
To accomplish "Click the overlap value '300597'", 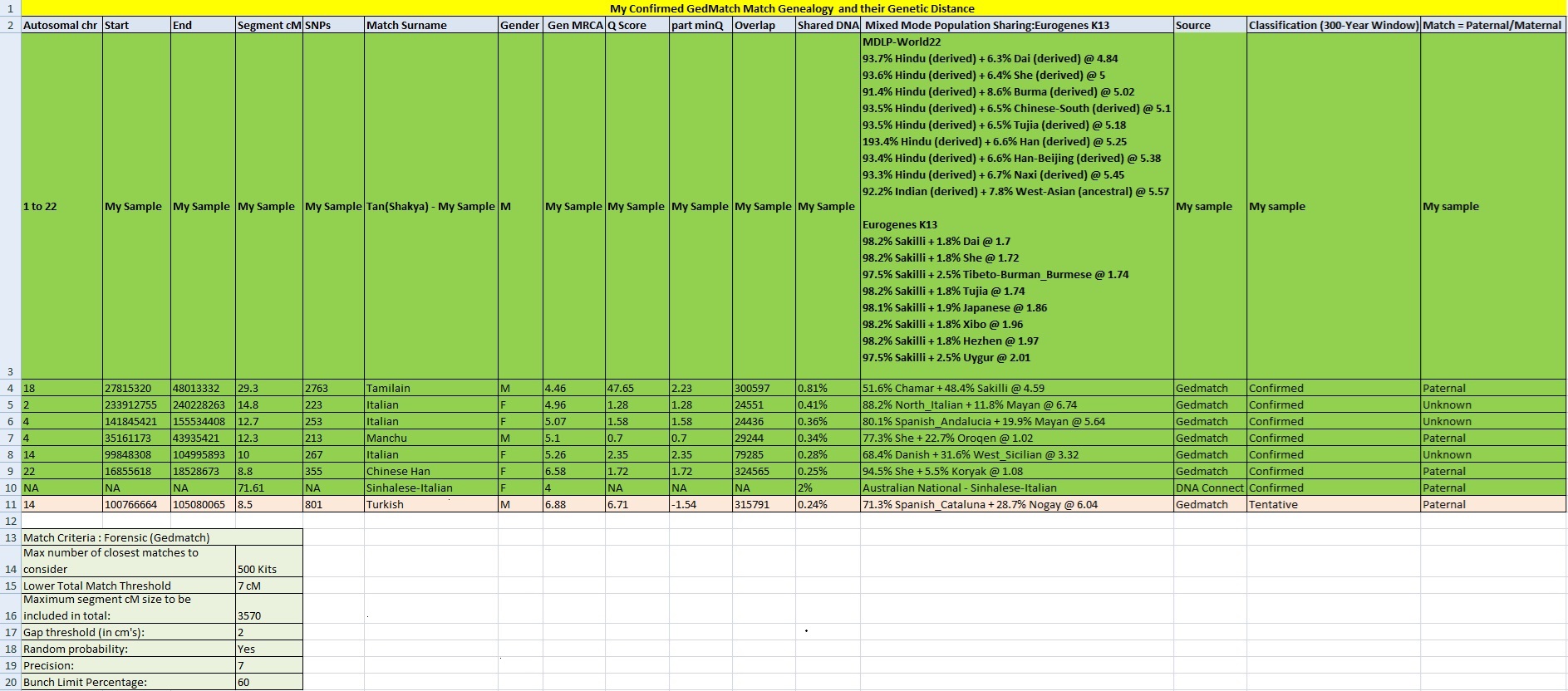I will pos(764,388).
